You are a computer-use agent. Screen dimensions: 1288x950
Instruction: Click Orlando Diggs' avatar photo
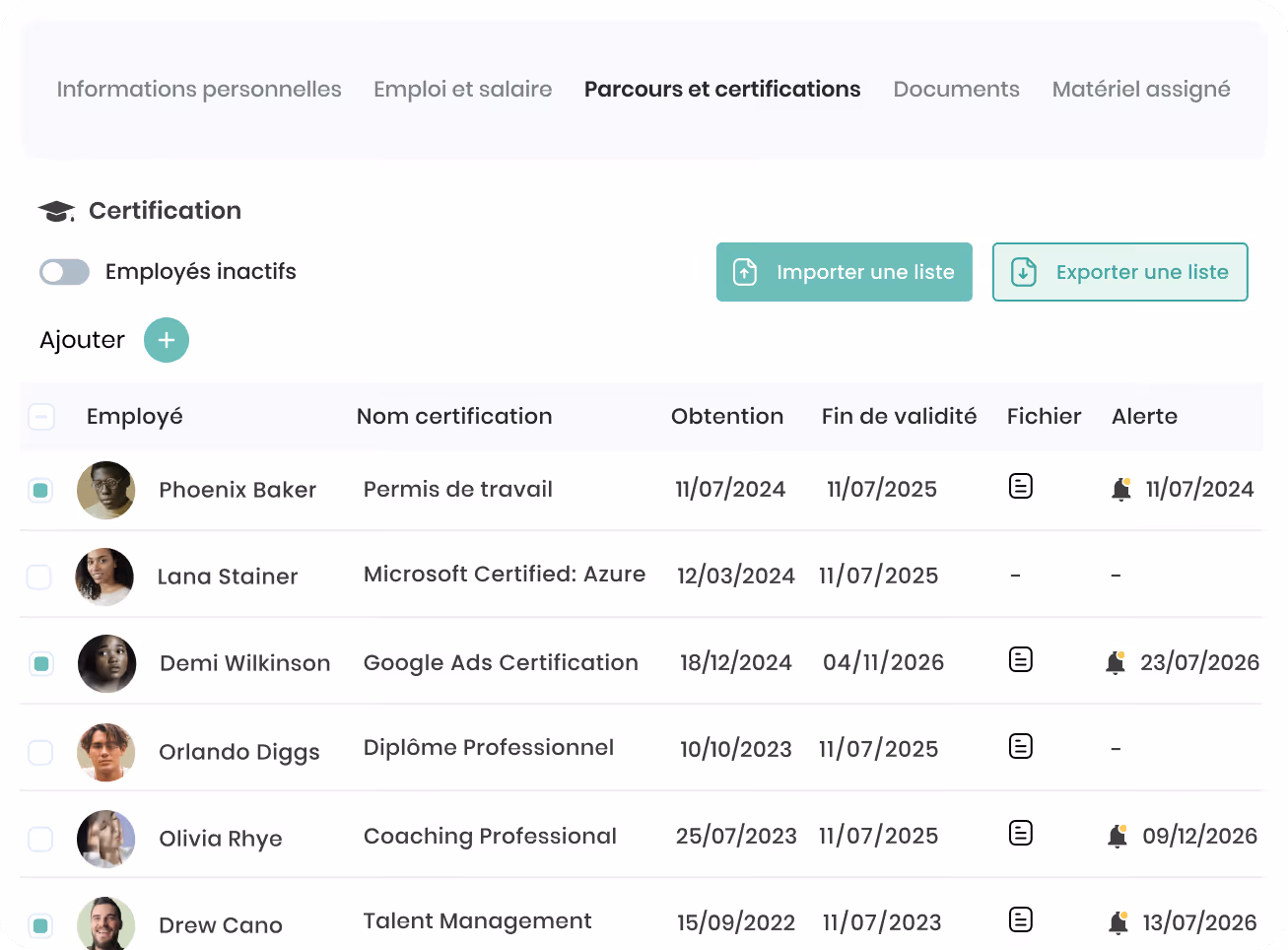pos(105,752)
